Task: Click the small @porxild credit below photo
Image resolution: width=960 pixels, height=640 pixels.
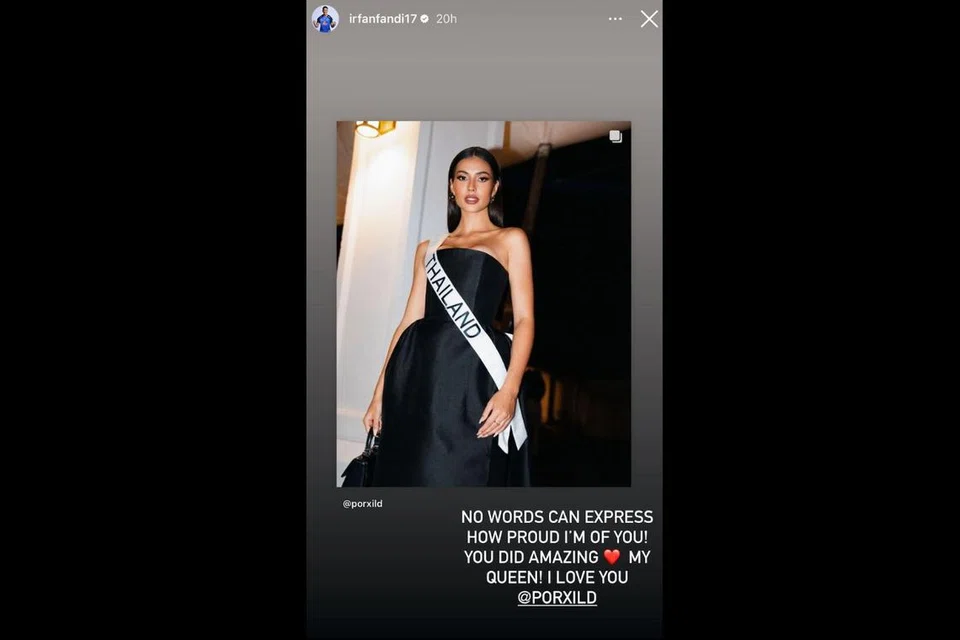Action: (x=362, y=503)
